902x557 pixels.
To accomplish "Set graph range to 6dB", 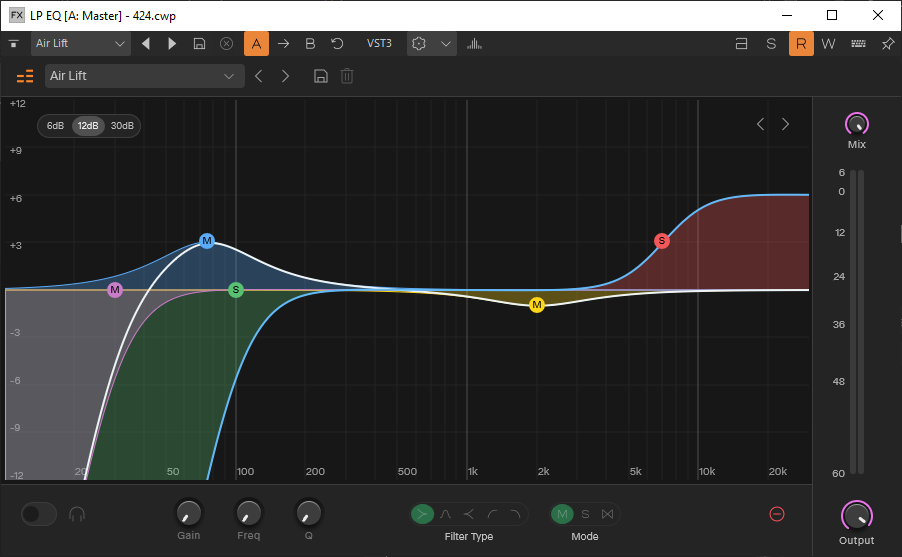I will click(x=55, y=125).
